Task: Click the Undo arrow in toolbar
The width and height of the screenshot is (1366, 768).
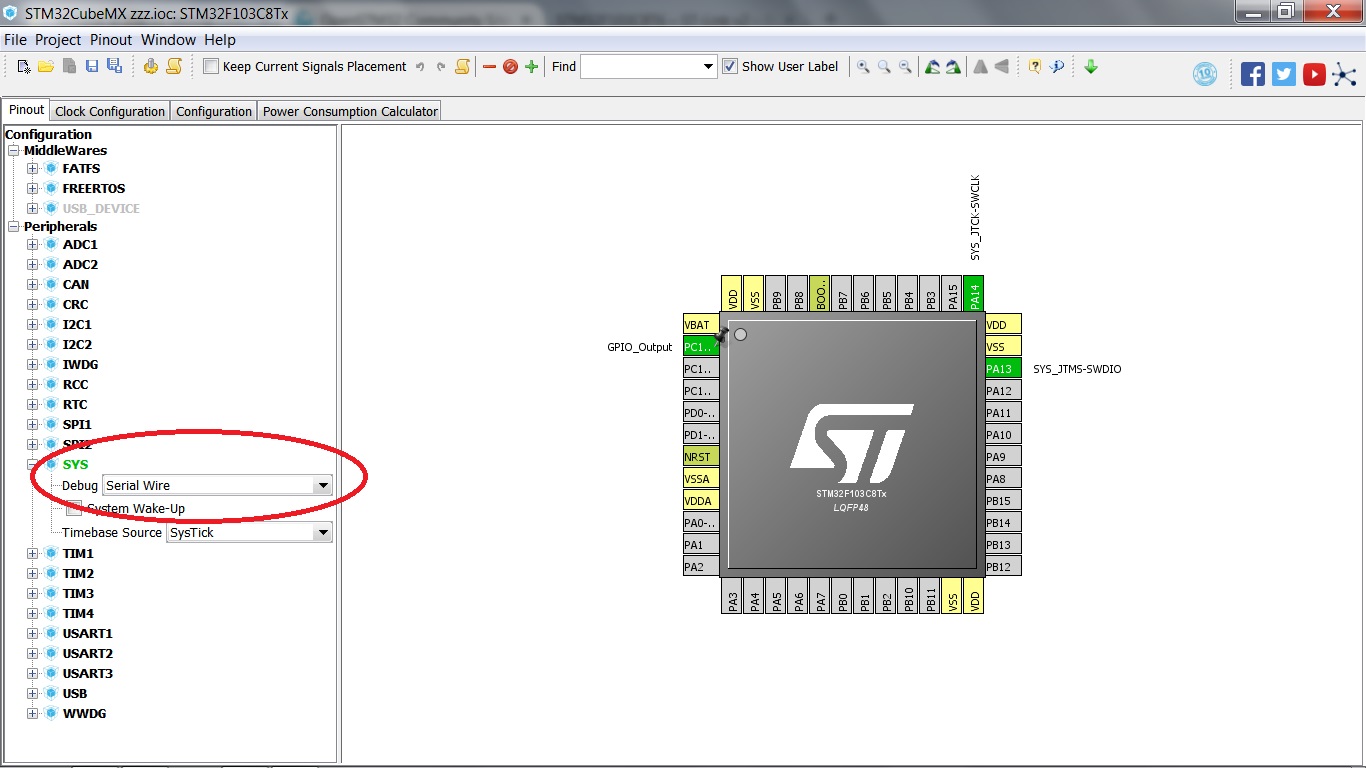Action: point(420,67)
